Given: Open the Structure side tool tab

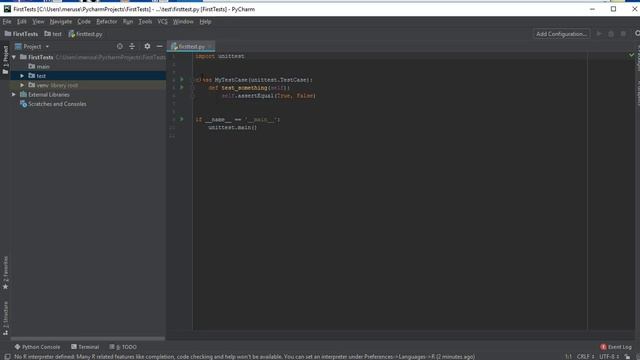Looking at the screenshot, I should (x=5, y=318).
